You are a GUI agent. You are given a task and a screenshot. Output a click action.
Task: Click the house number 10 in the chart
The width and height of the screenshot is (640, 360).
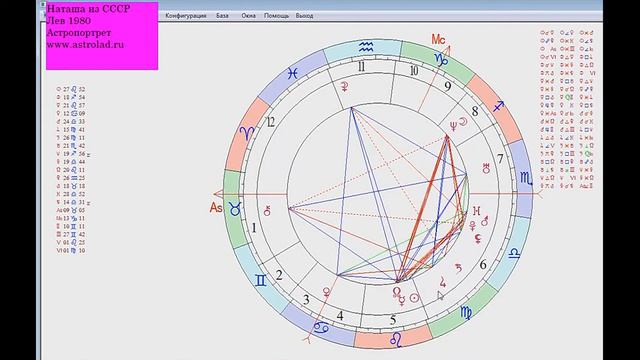(413, 71)
